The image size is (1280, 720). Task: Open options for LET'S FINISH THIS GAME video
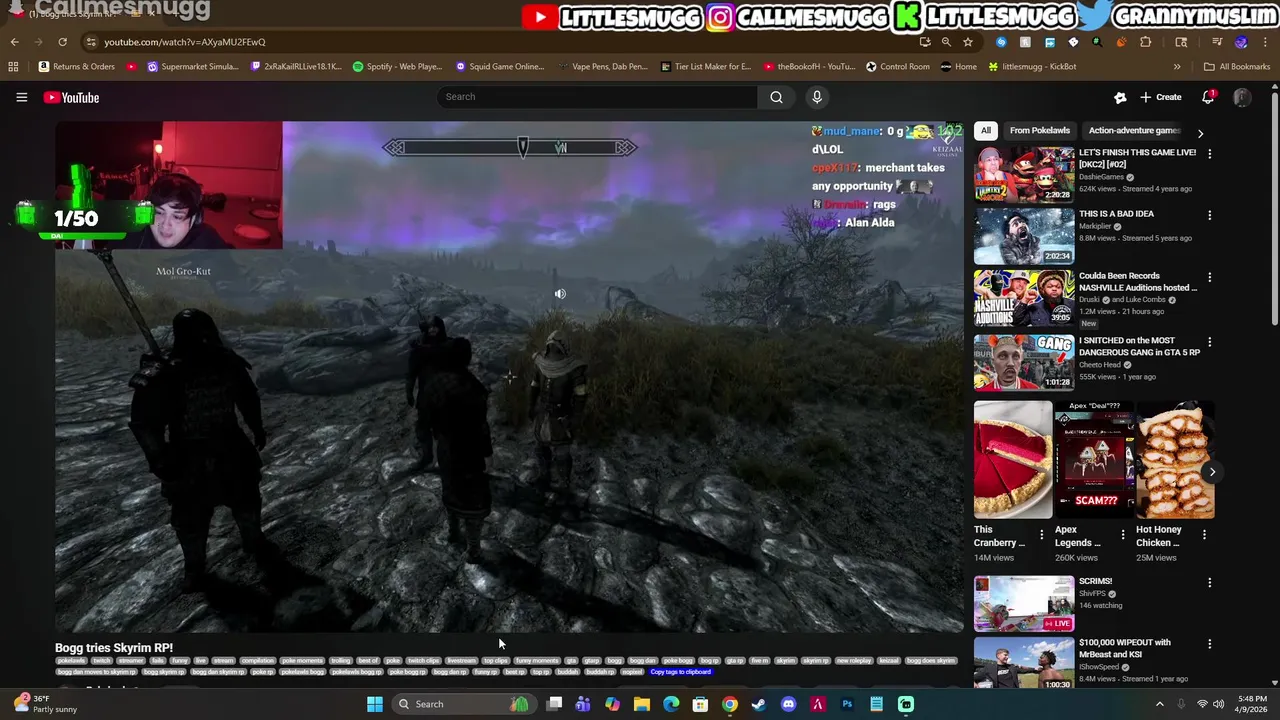[x=1209, y=154]
